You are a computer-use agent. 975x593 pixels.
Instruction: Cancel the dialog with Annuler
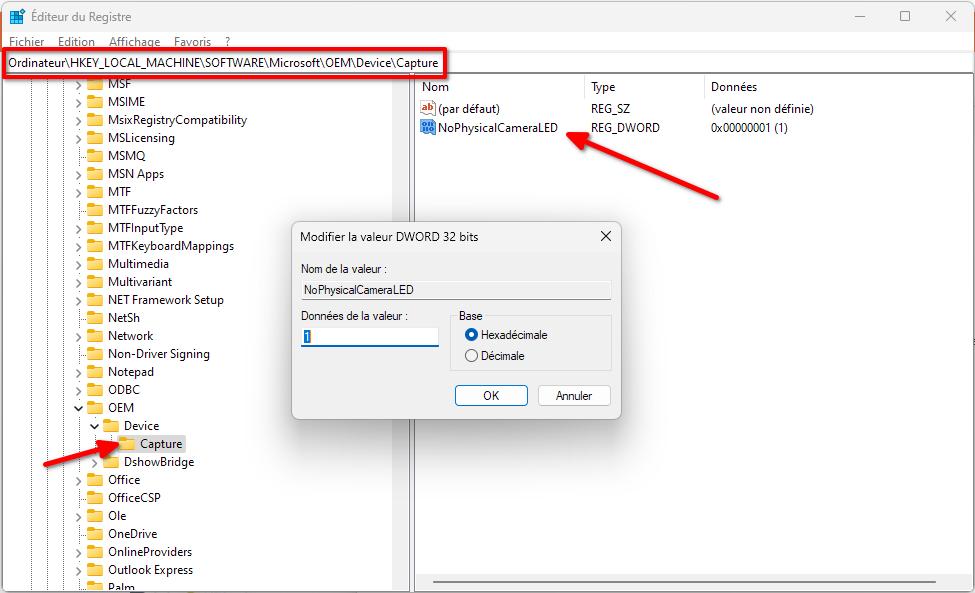(574, 395)
